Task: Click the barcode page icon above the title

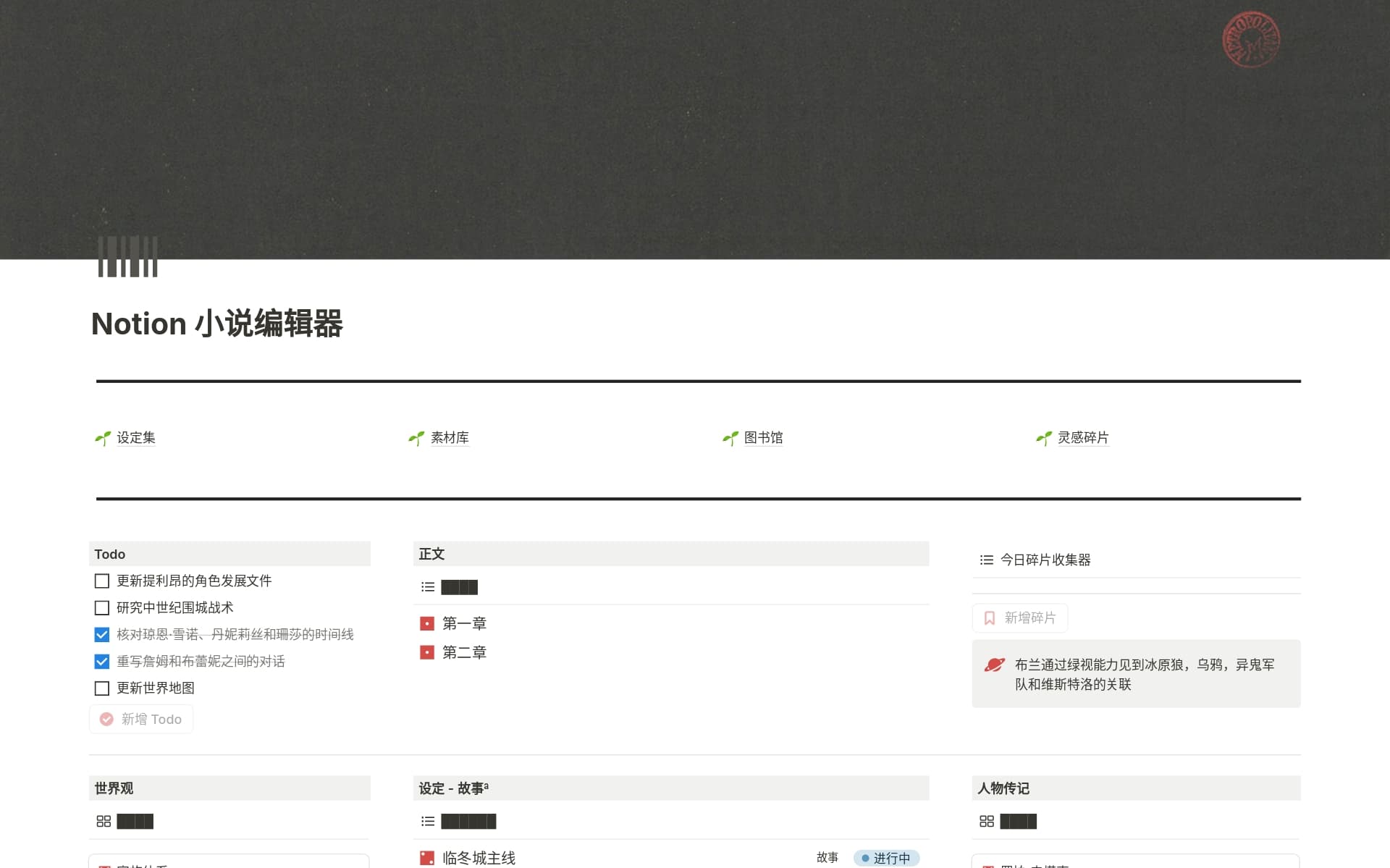Action: pos(128,256)
